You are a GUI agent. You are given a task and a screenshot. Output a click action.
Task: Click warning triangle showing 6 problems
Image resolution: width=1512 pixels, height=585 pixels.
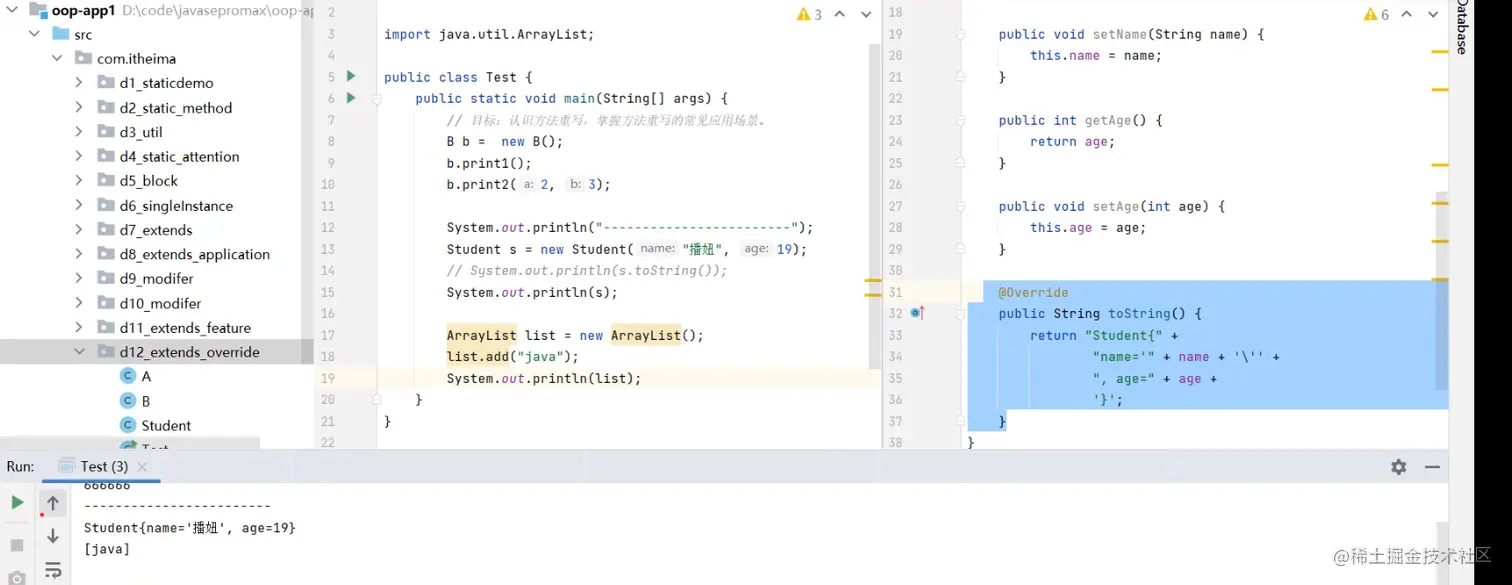tap(1371, 14)
